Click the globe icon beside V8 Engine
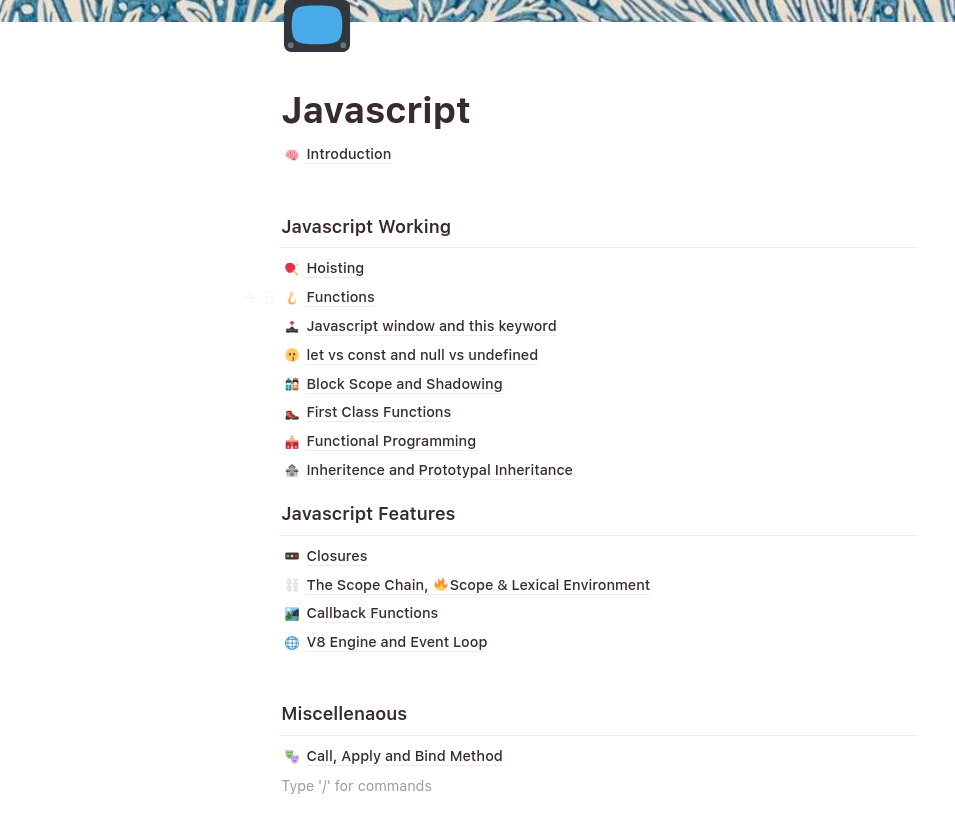 [292, 643]
